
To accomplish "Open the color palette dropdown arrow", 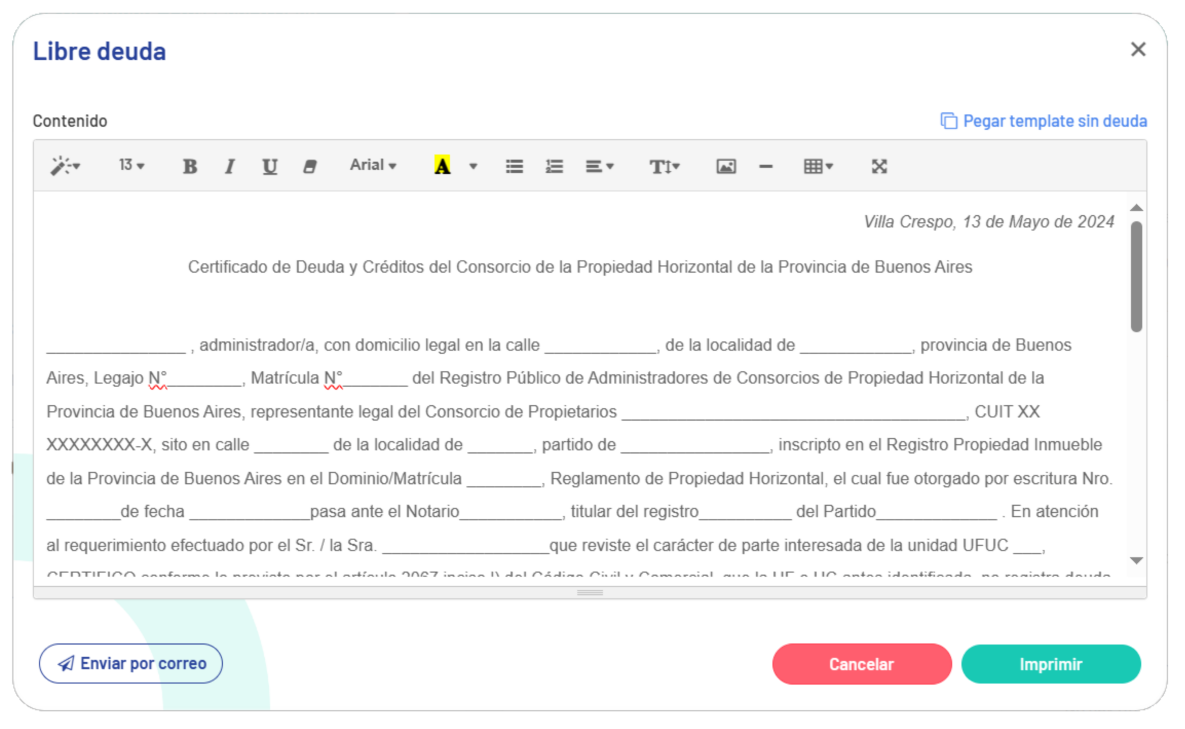I will (473, 166).
